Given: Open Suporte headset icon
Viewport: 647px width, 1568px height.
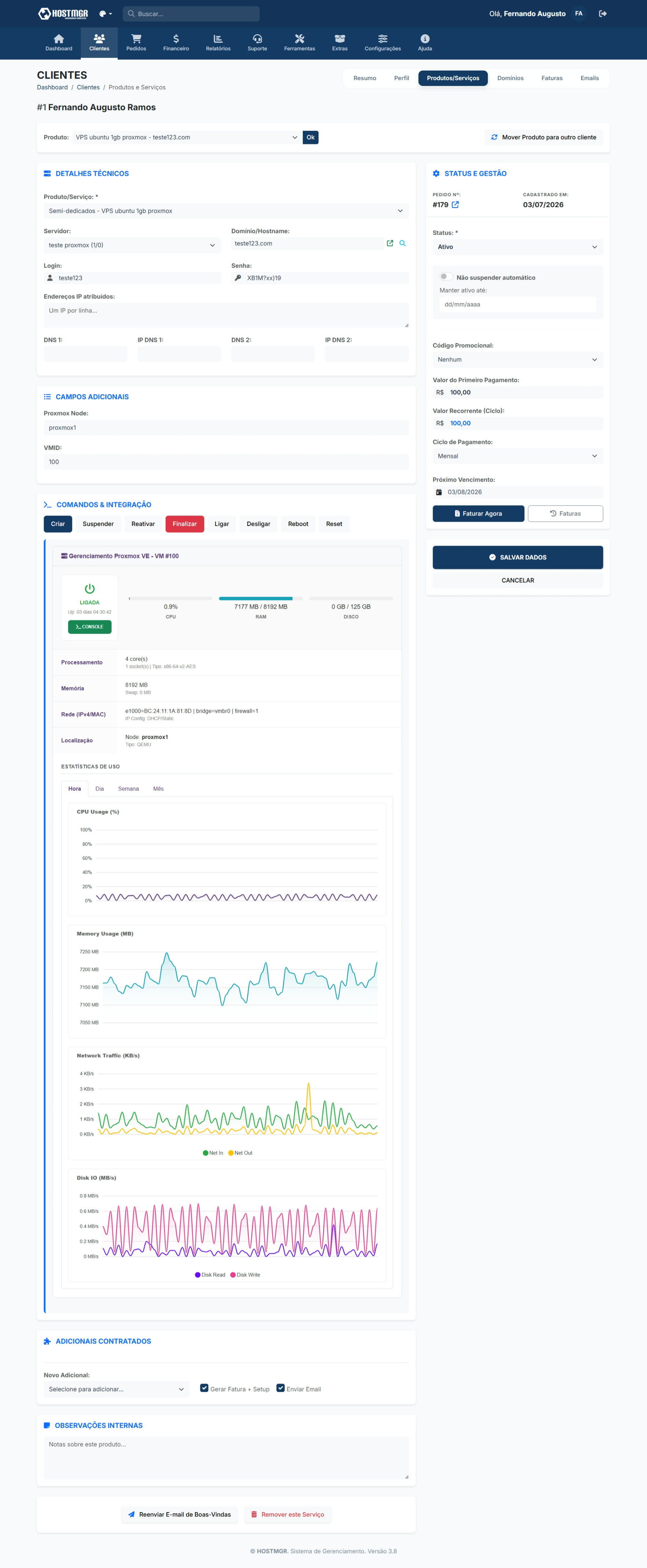Looking at the screenshot, I should pyautogui.click(x=257, y=38).
